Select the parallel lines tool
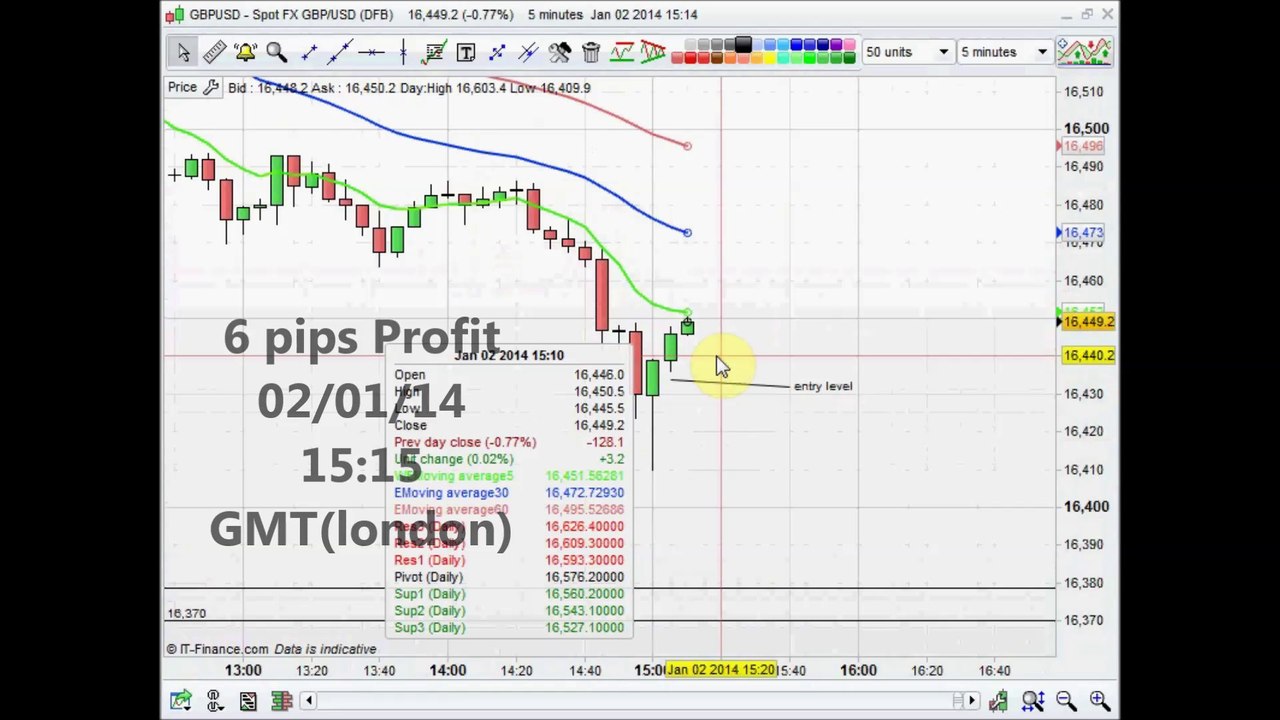 coord(528,52)
